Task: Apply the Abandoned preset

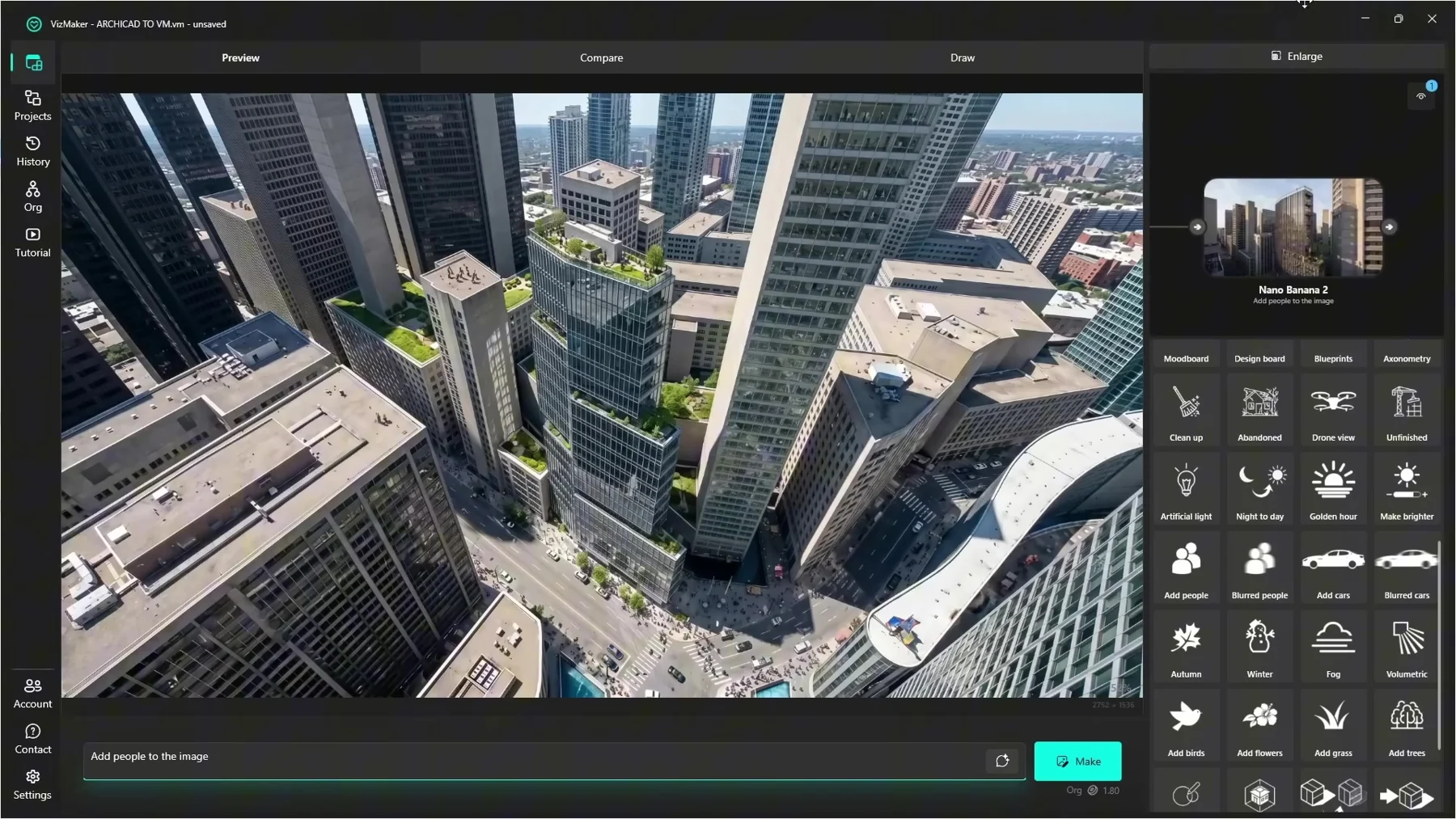Action: [1259, 411]
